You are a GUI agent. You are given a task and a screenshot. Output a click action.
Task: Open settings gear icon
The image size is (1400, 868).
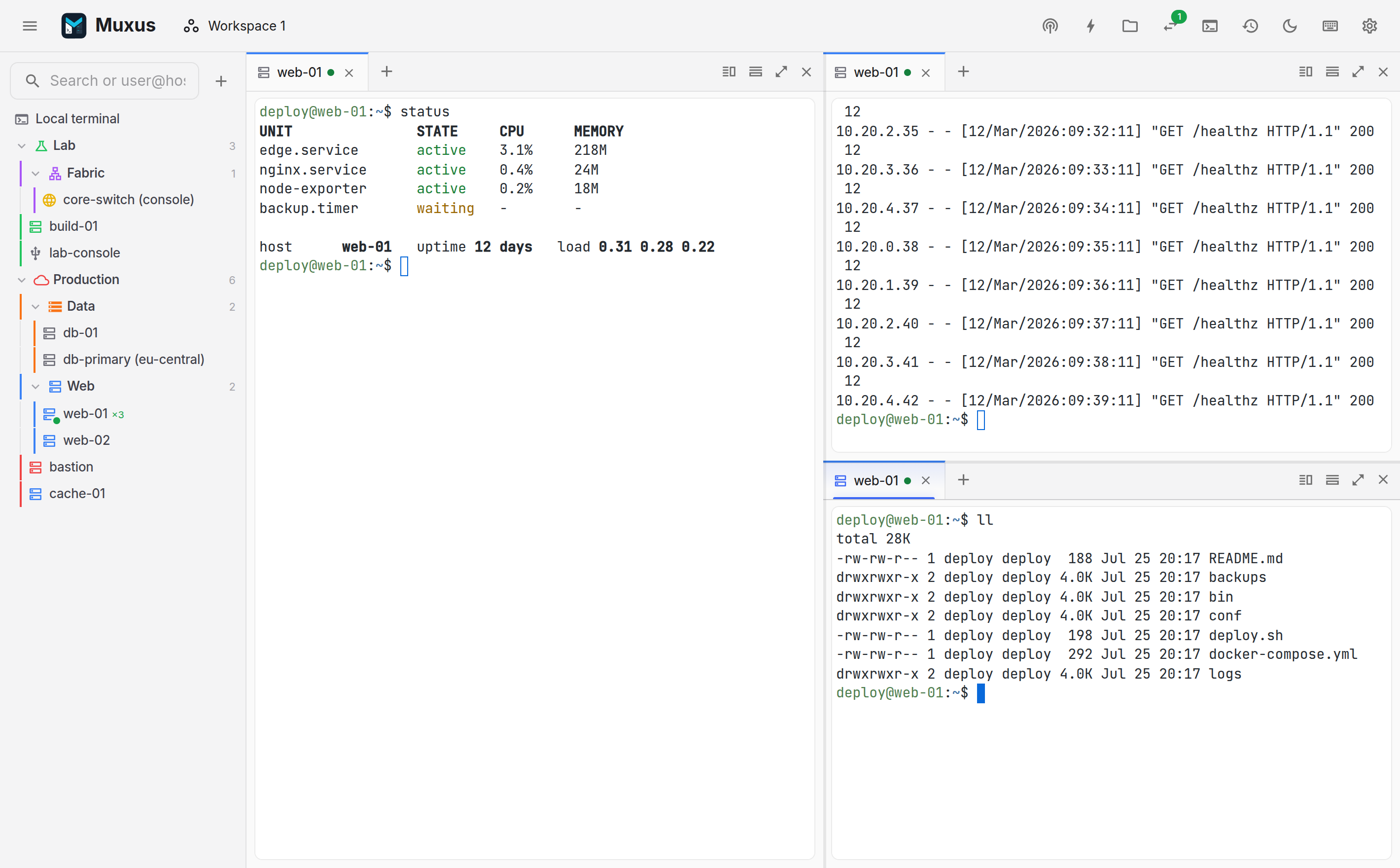(x=1369, y=26)
